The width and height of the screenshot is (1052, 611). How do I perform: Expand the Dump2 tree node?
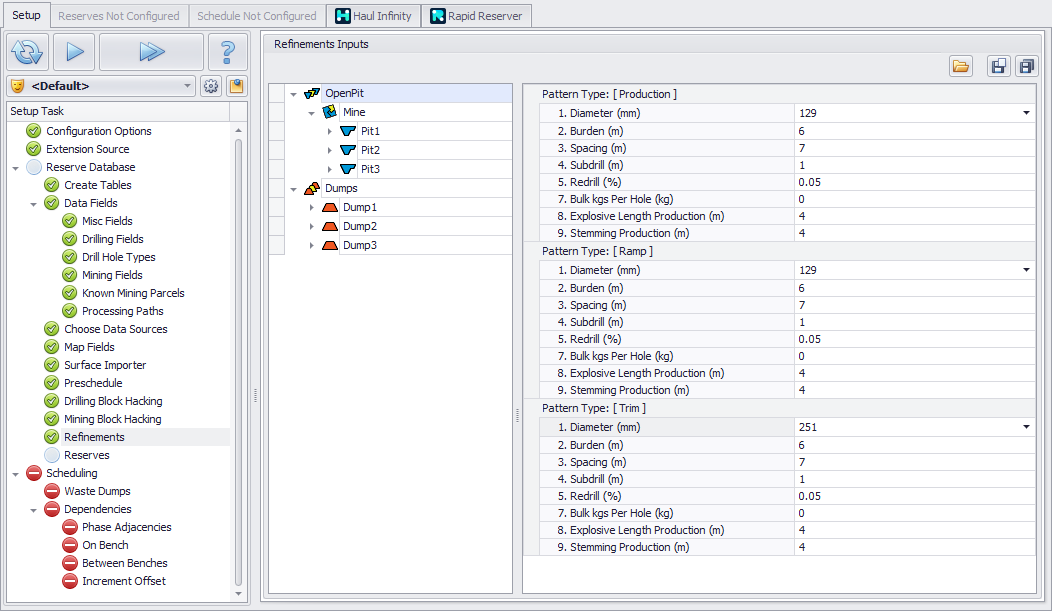coord(312,227)
